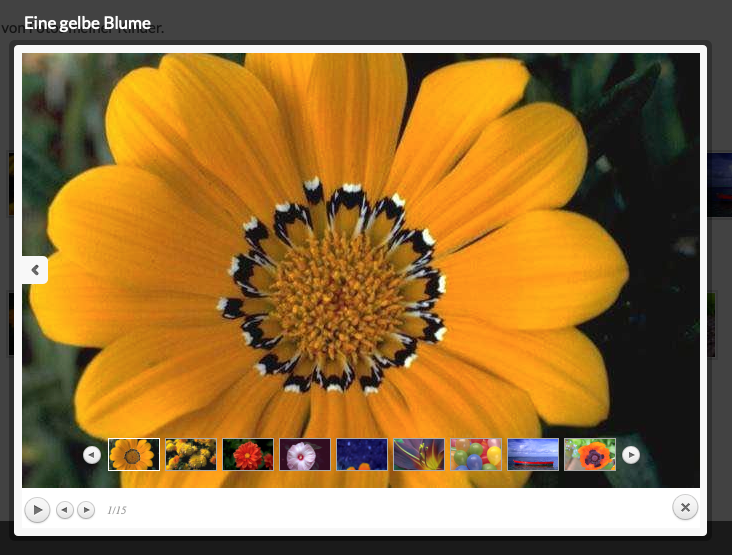Close the lightbox with the X button
The height and width of the screenshot is (555, 732).
point(685,508)
